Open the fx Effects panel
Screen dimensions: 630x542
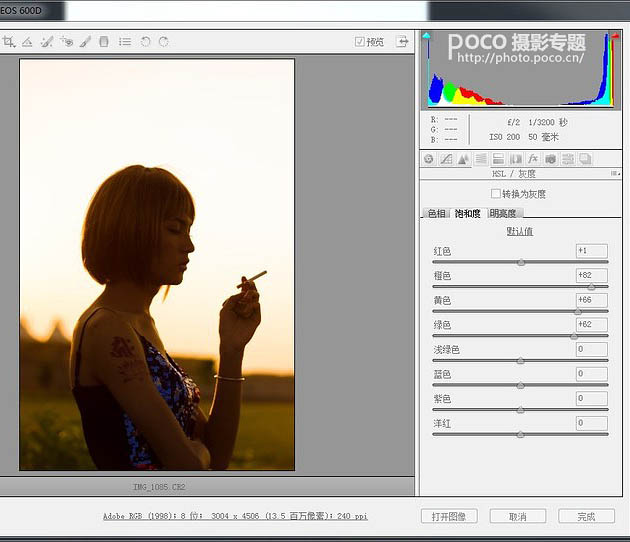tap(533, 159)
